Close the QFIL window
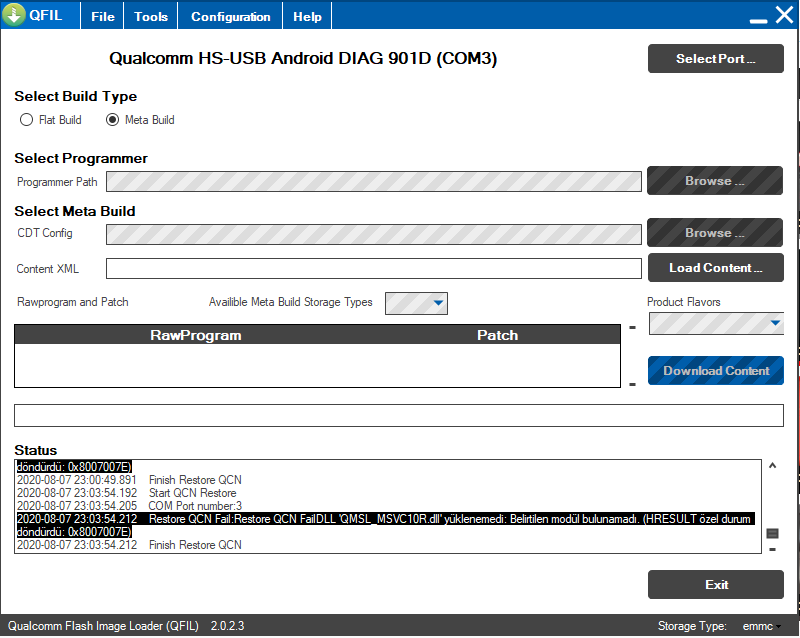800x638 pixels. click(784, 15)
